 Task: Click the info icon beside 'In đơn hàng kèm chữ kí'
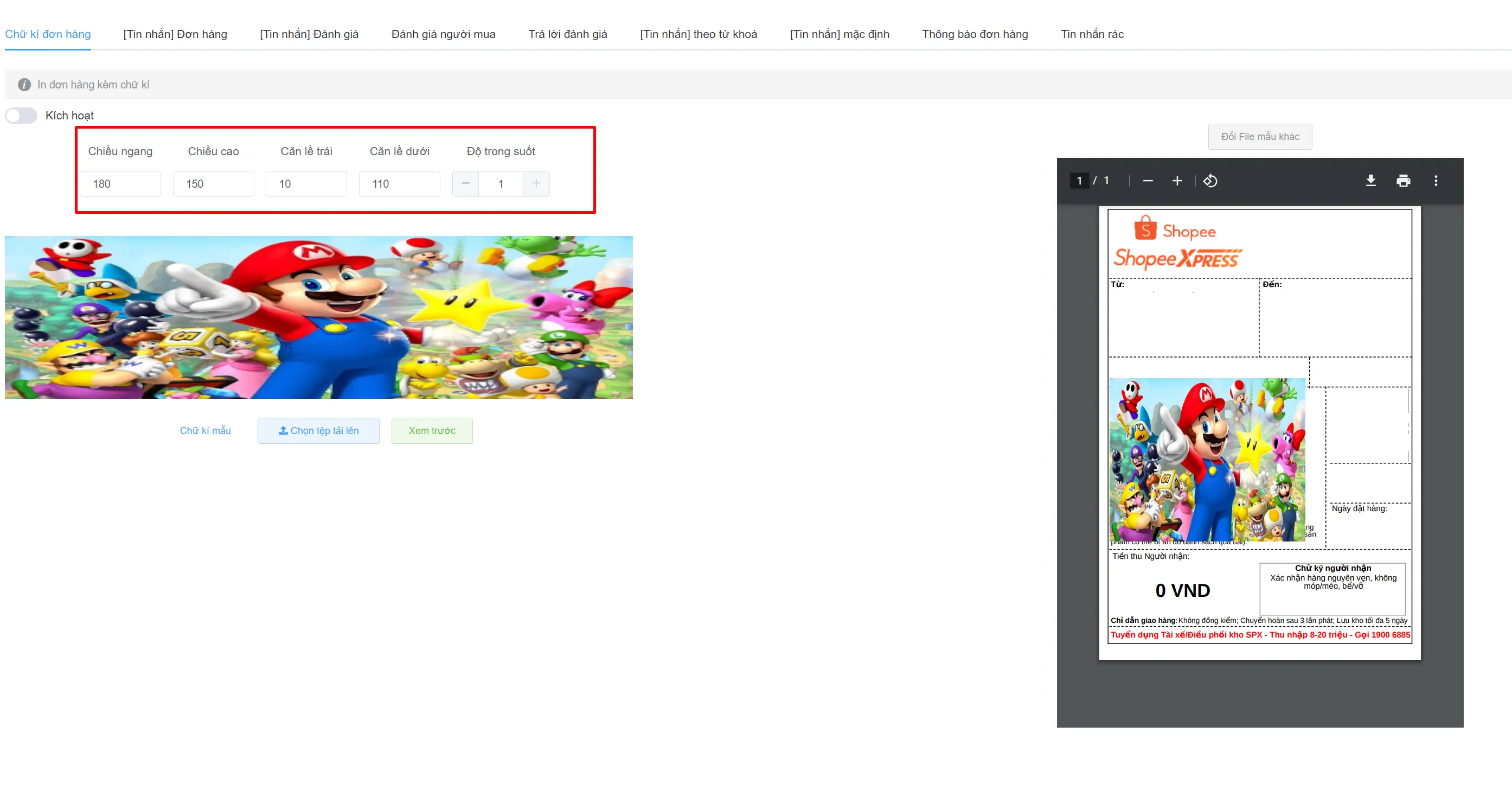24,85
